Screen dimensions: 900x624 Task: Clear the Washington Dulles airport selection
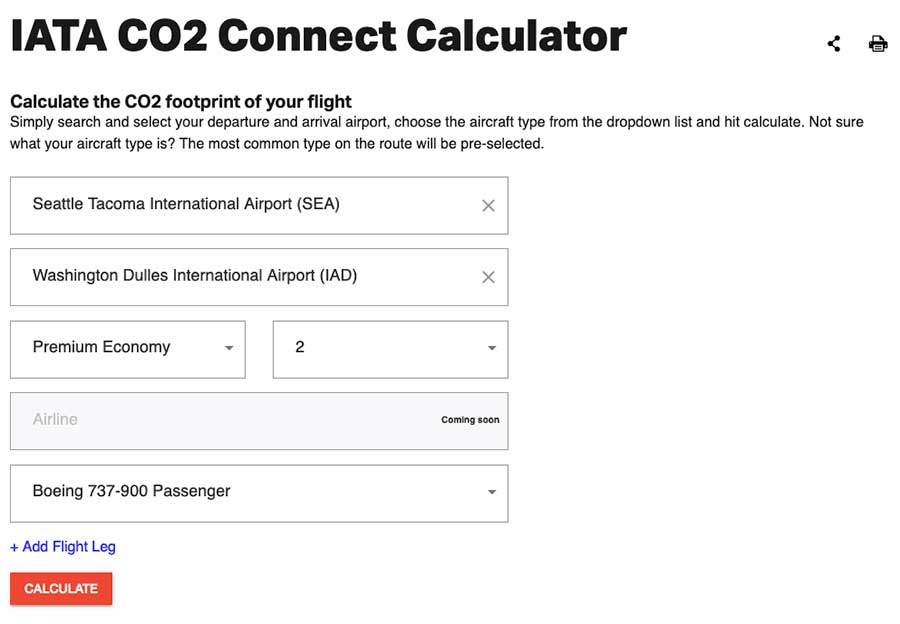[x=488, y=277]
